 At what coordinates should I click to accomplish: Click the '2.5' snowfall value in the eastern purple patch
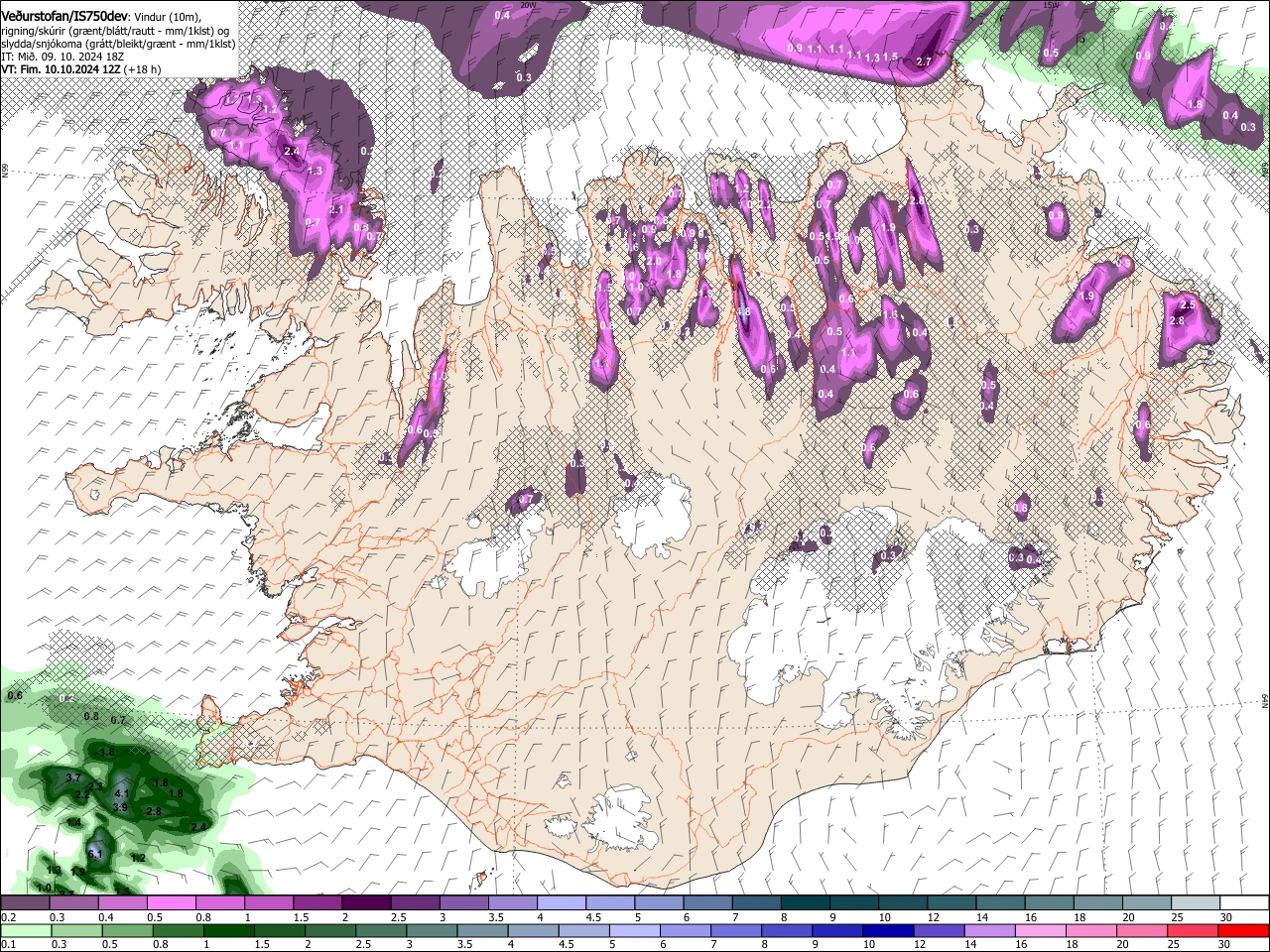click(x=1187, y=306)
